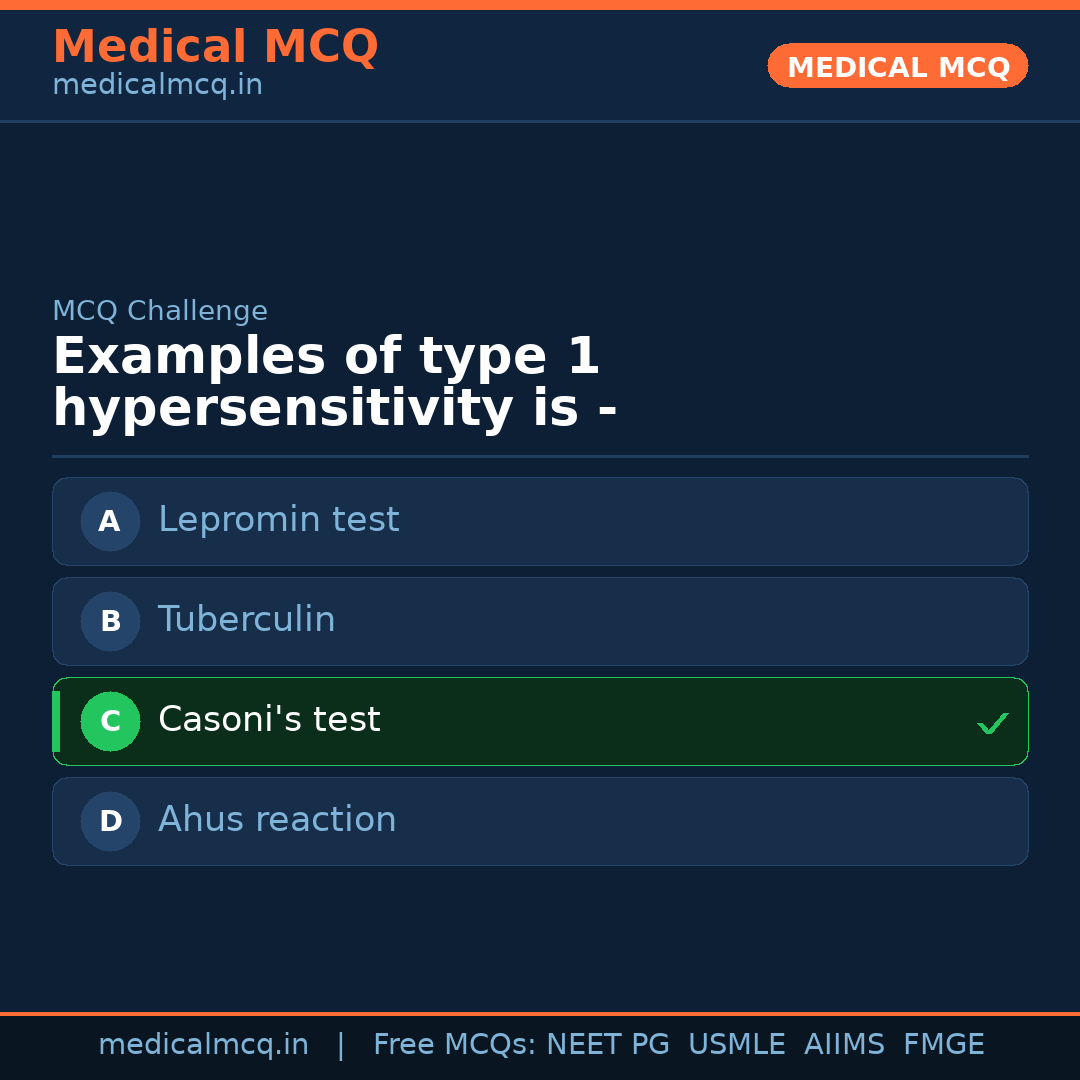
Task: Select option A Lepromin test
Action: pyautogui.click(x=540, y=521)
